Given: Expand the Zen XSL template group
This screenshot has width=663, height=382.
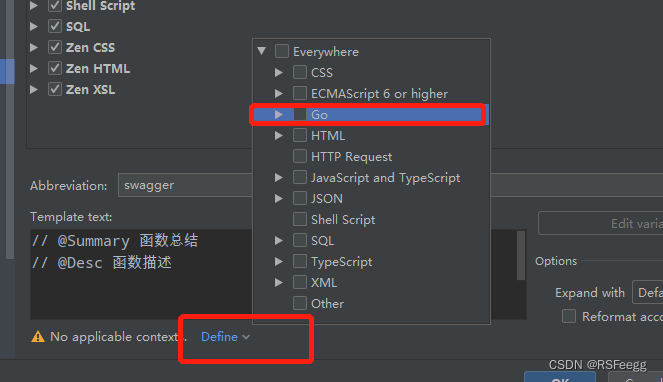Looking at the screenshot, I should 34,89.
